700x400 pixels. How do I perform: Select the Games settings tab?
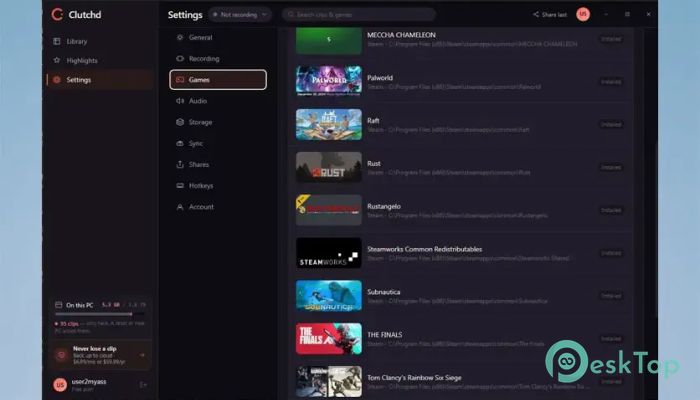[x=218, y=79]
